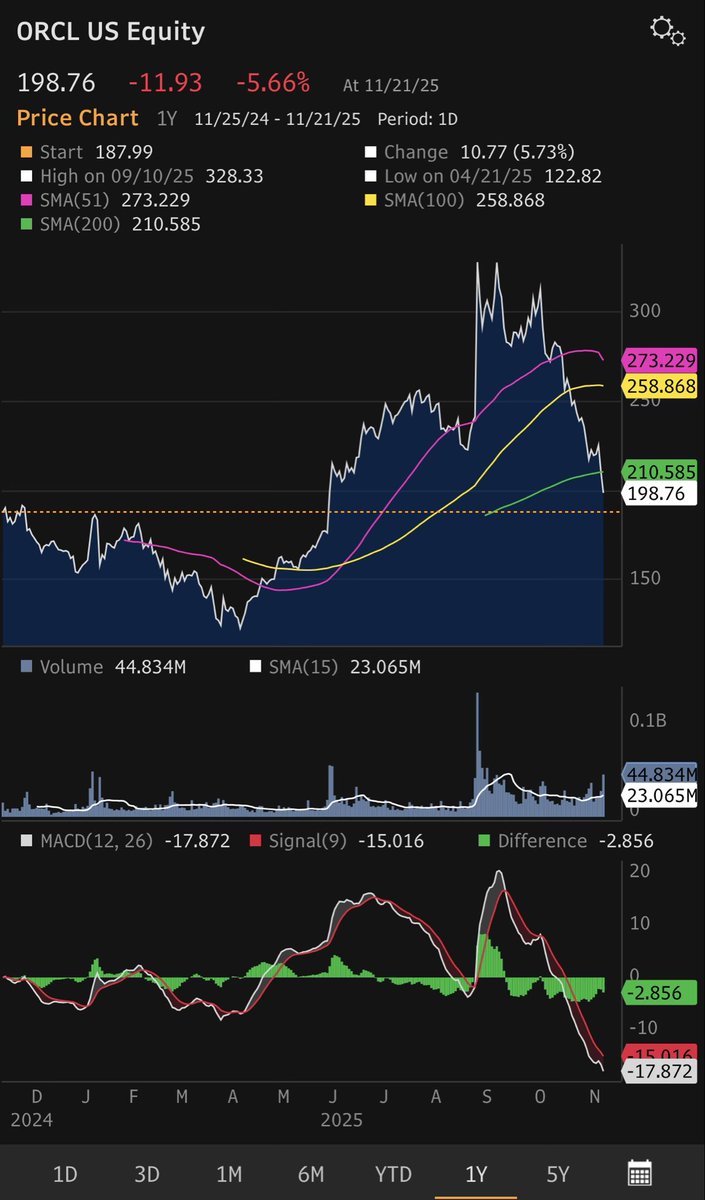Select the 1Y range tab
This screenshot has width=705, height=1200.
click(x=475, y=1174)
